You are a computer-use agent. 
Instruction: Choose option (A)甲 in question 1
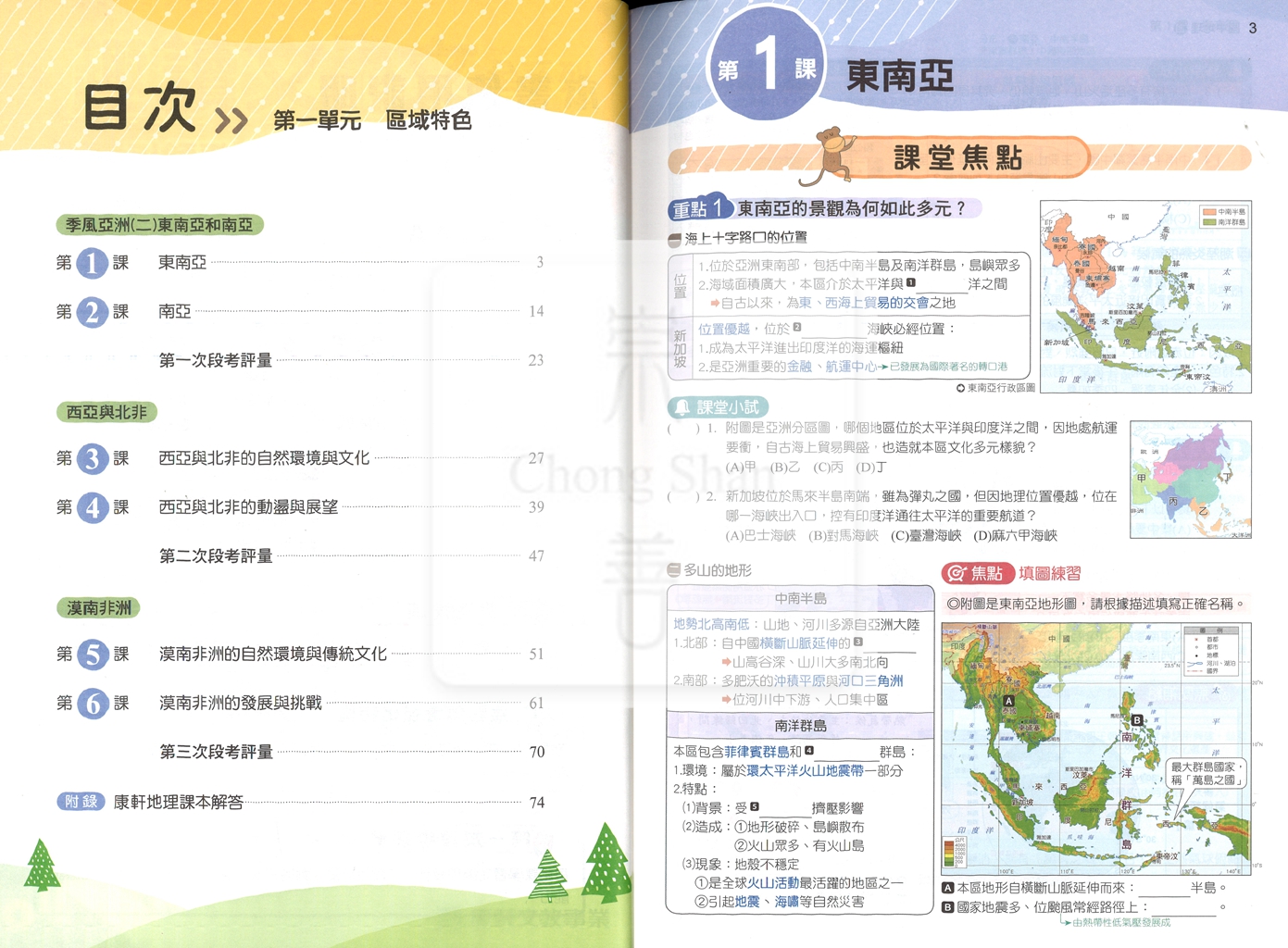[741, 468]
